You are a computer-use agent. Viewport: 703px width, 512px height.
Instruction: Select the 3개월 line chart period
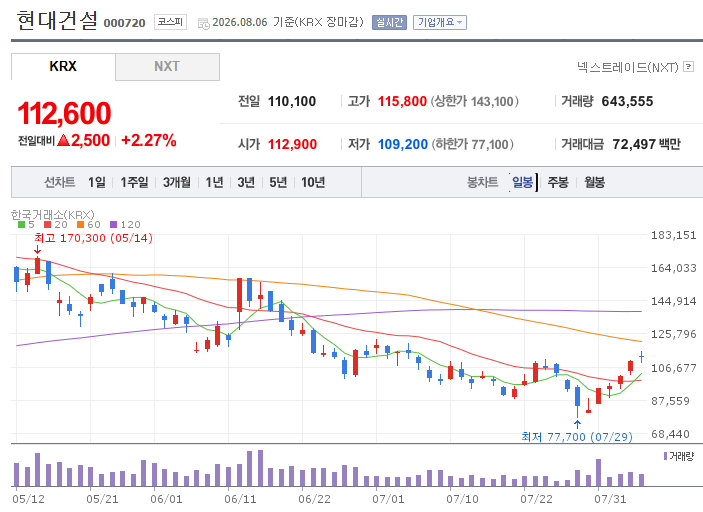tap(177, 182)
